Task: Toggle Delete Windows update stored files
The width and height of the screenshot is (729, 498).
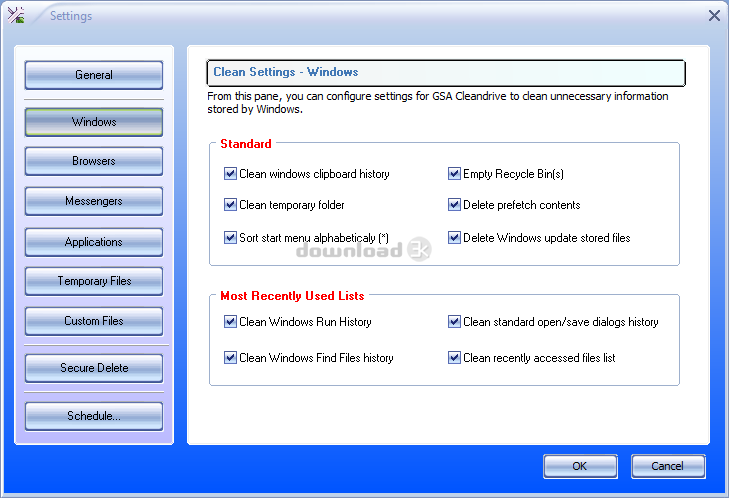Action: tap(455, 238)
